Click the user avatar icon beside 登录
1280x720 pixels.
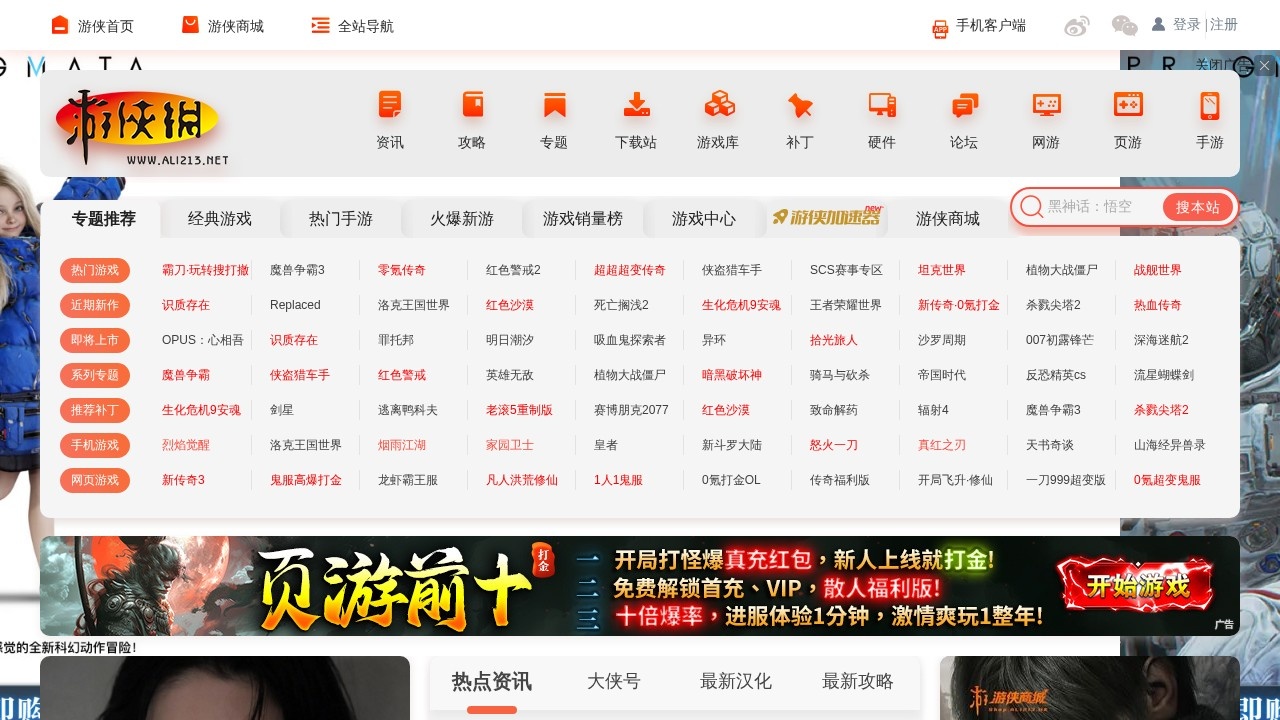pyautogui.click(x=1159, y=24)
